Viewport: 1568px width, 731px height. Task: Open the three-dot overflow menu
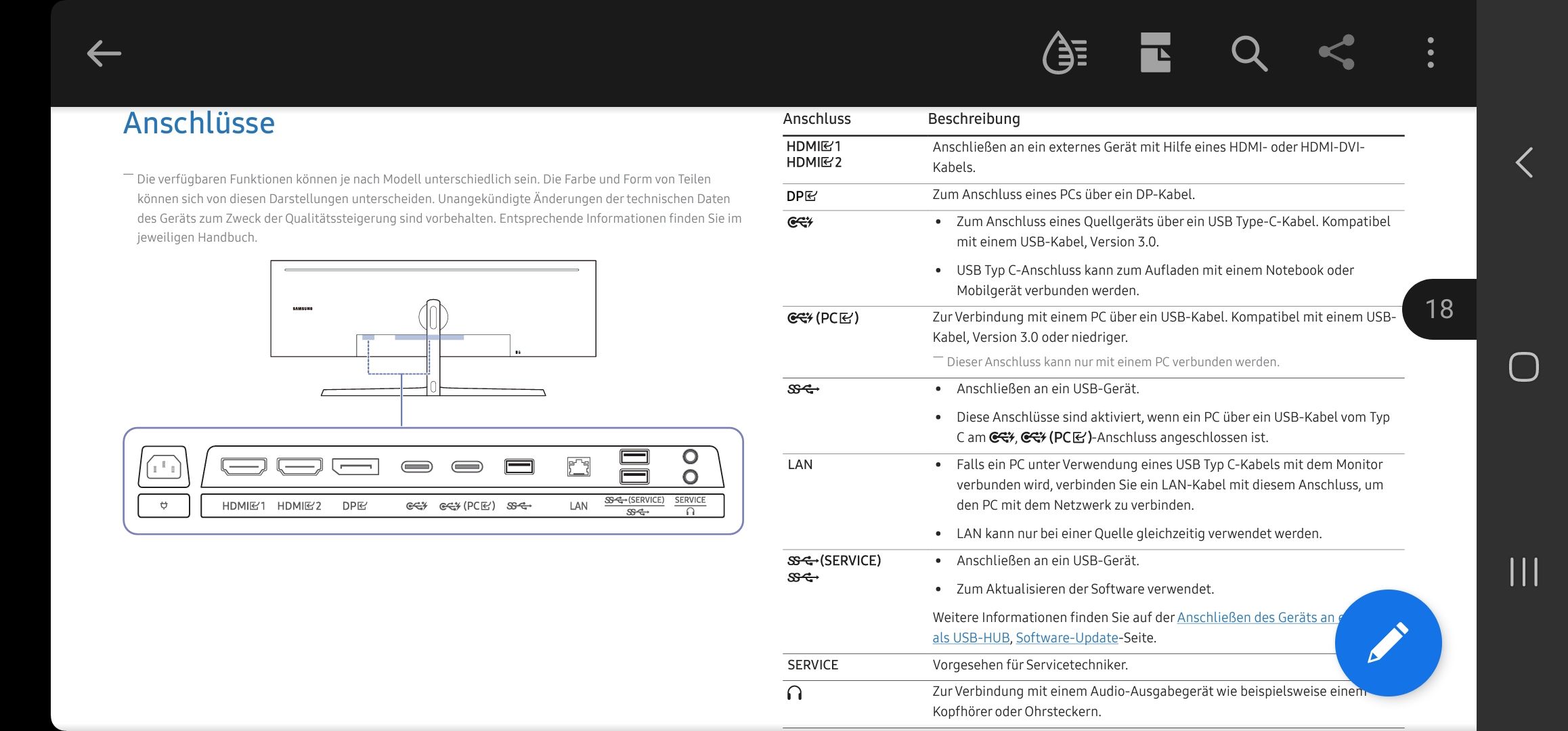[x=1430, y=53]
